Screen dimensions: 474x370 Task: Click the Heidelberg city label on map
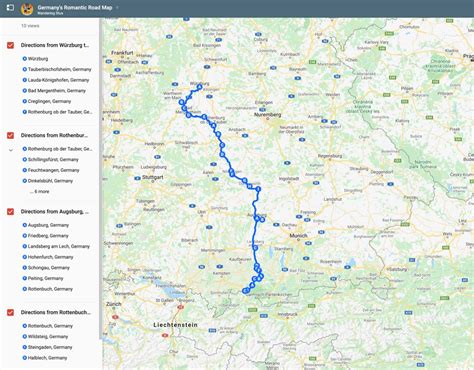click(122, 120)
